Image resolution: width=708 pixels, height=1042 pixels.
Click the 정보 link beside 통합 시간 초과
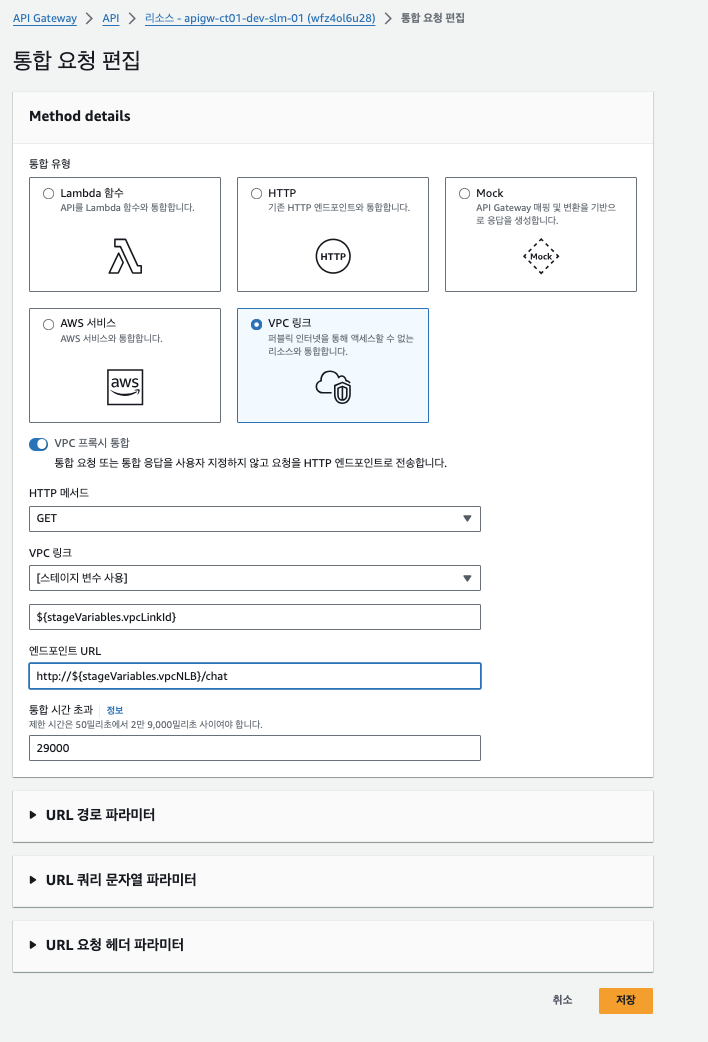coord(115,710)
